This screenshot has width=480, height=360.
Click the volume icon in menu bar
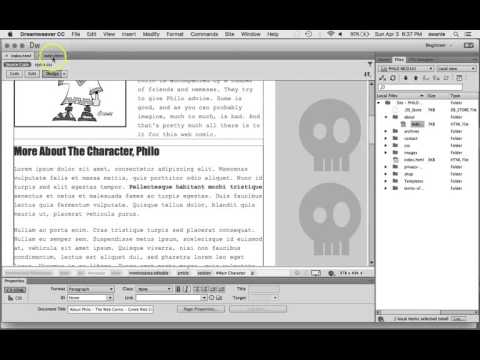click(x=340, y=34)
